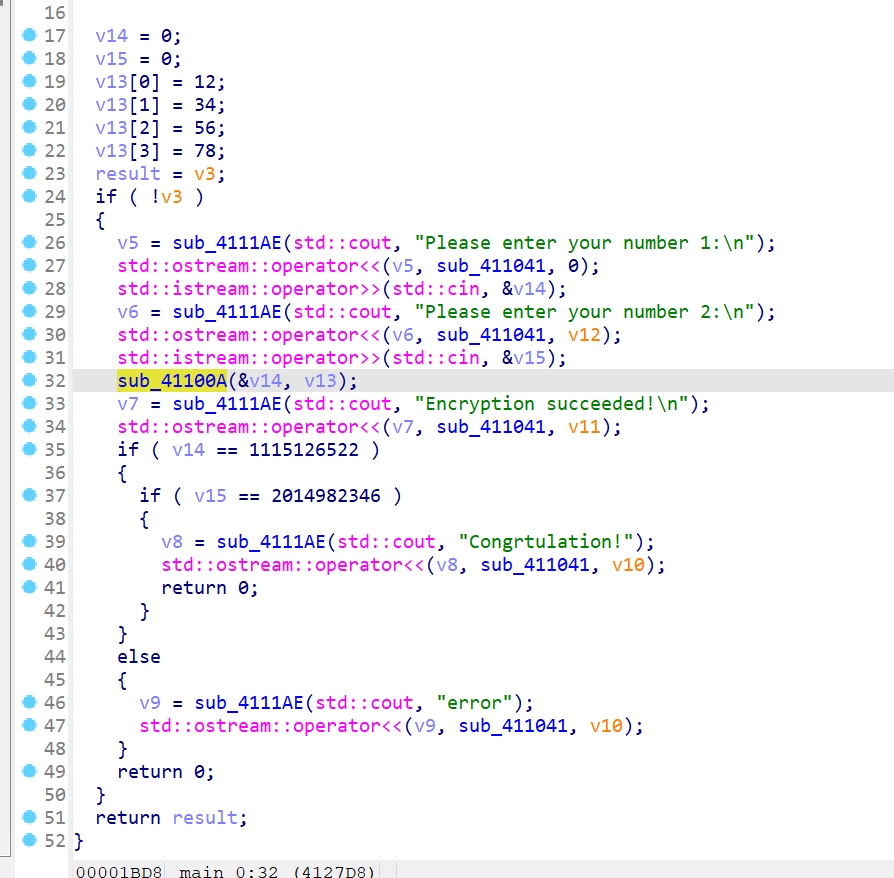Click sub_411041 reference on line 27

[x=491, y=266]
